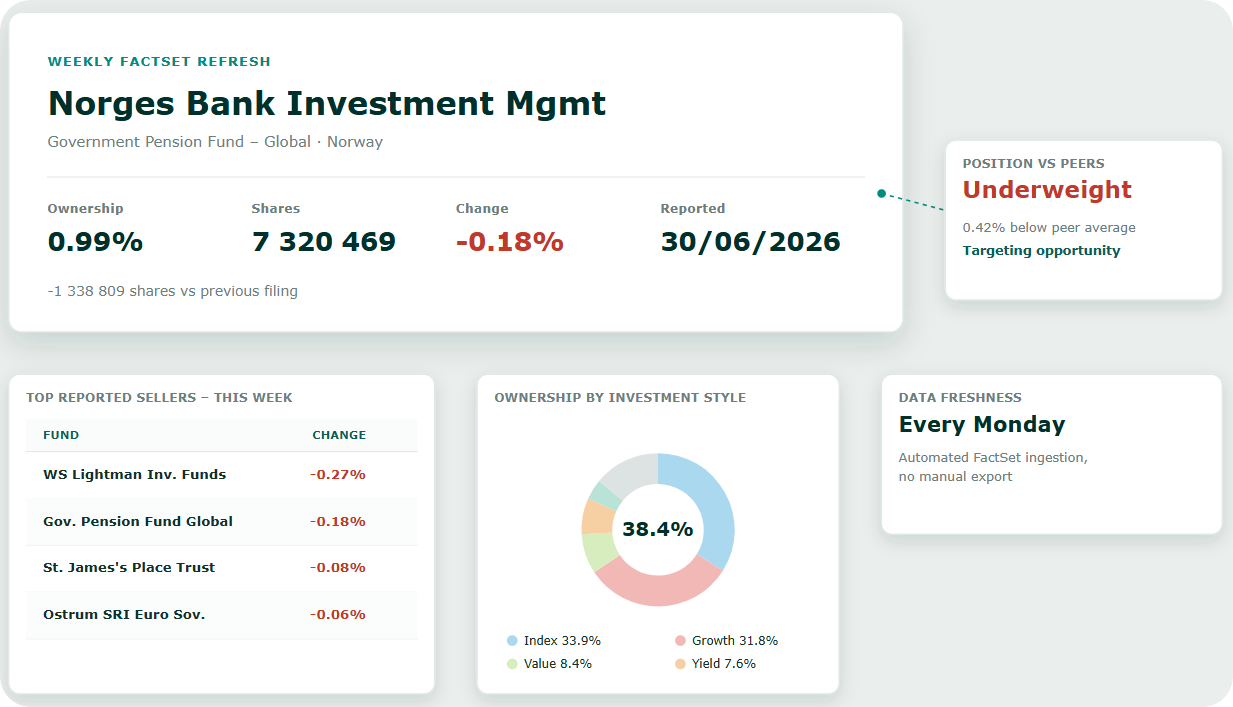Screen dimensions: 1233x707
Task: Select the St. James's Place Trust row
Action: click(221, 568)
